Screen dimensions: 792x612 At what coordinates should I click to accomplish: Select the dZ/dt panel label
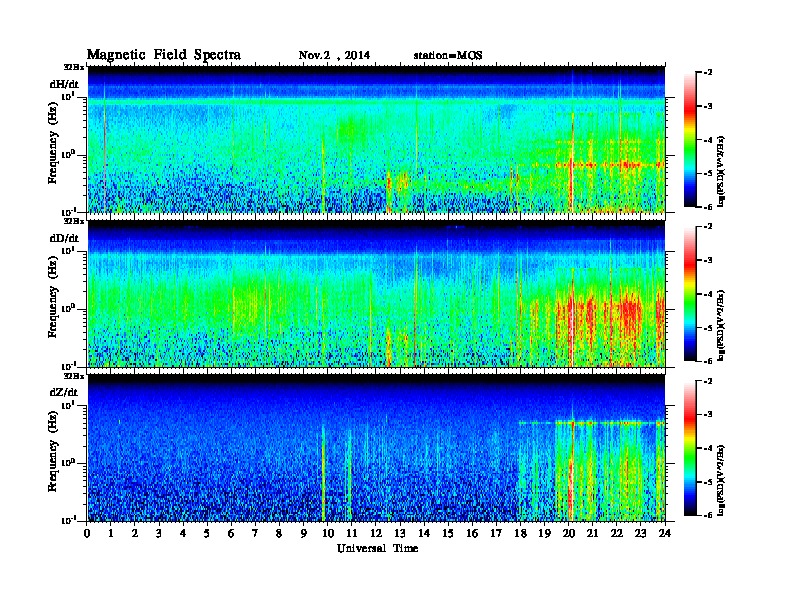pyautogui.click(x=64, y=392)
